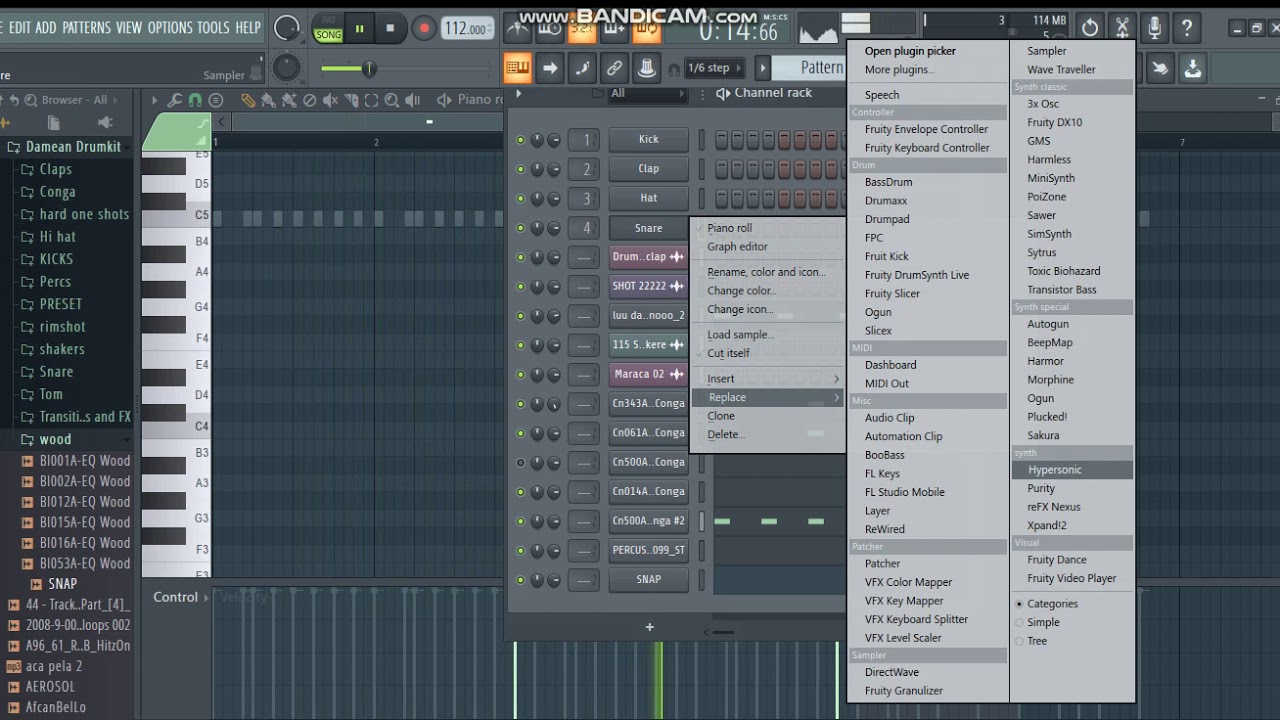The height and width of the screenshot is (720, 1280).
Task: Toggle the metronome icon in the top toolbar
Action: pos(518,30)
